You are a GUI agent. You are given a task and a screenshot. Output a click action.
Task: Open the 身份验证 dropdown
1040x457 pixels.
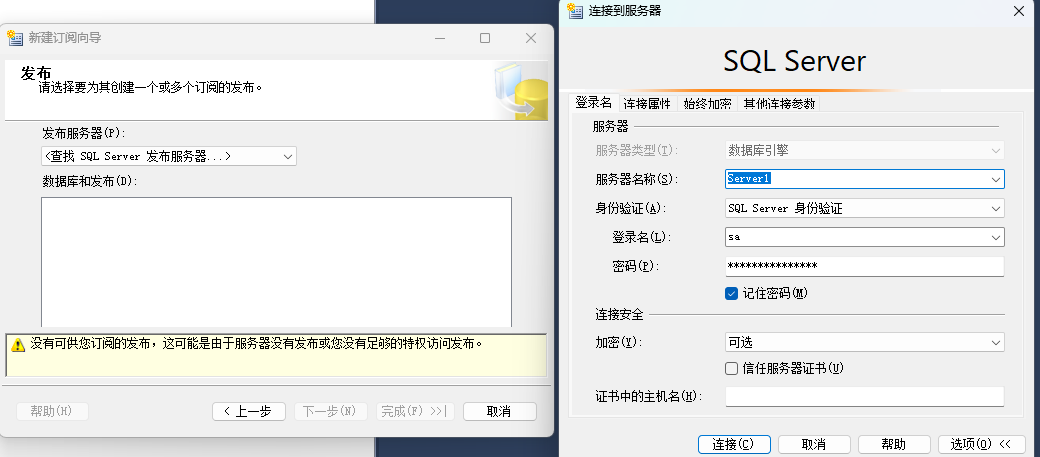(x=865, y=208)
